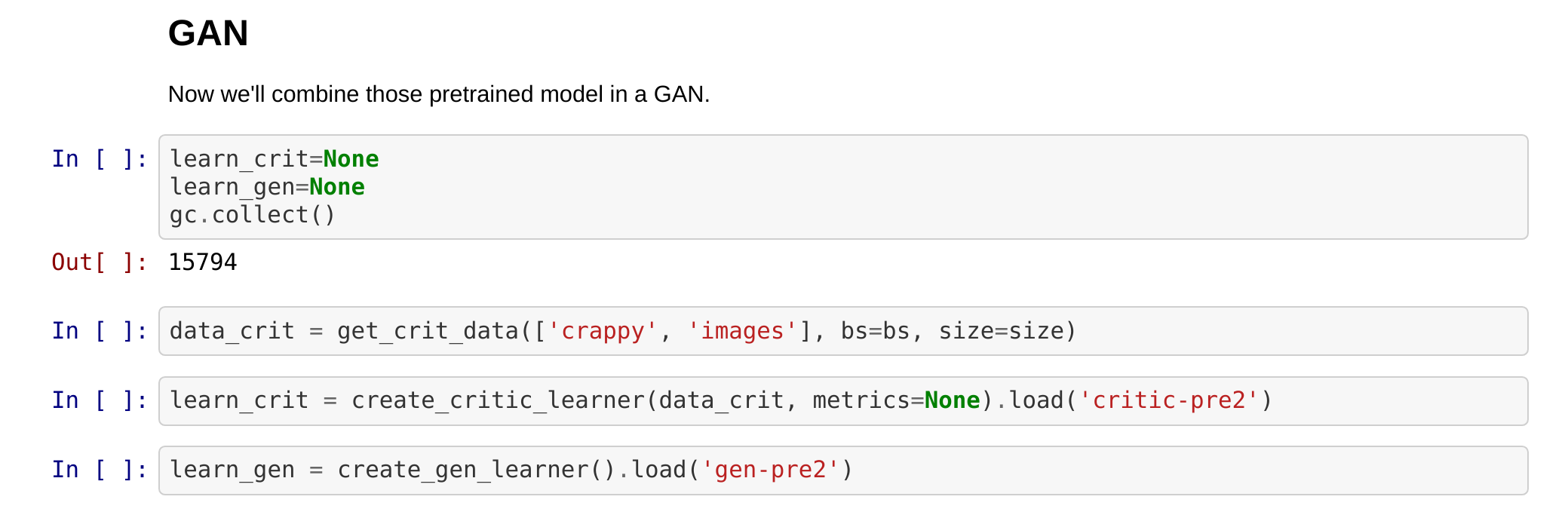
Task: Focus the create_critic_learner code cell
Action: [x=843, y=401]
